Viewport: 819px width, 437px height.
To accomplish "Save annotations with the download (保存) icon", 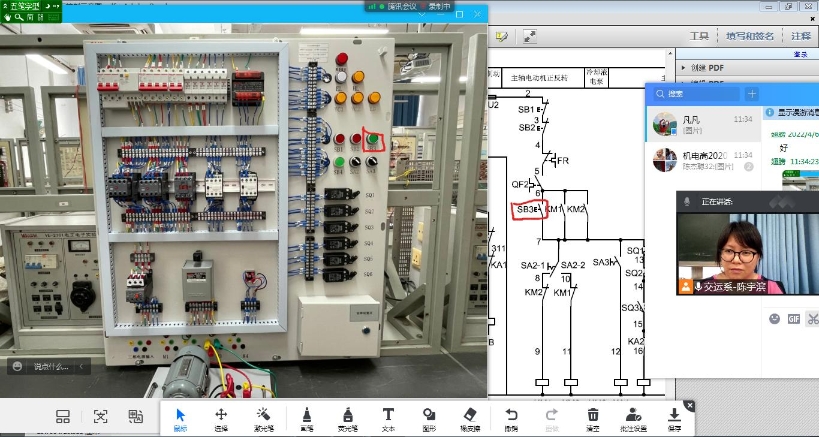I will pyautogui.click(x=674, y=418).
